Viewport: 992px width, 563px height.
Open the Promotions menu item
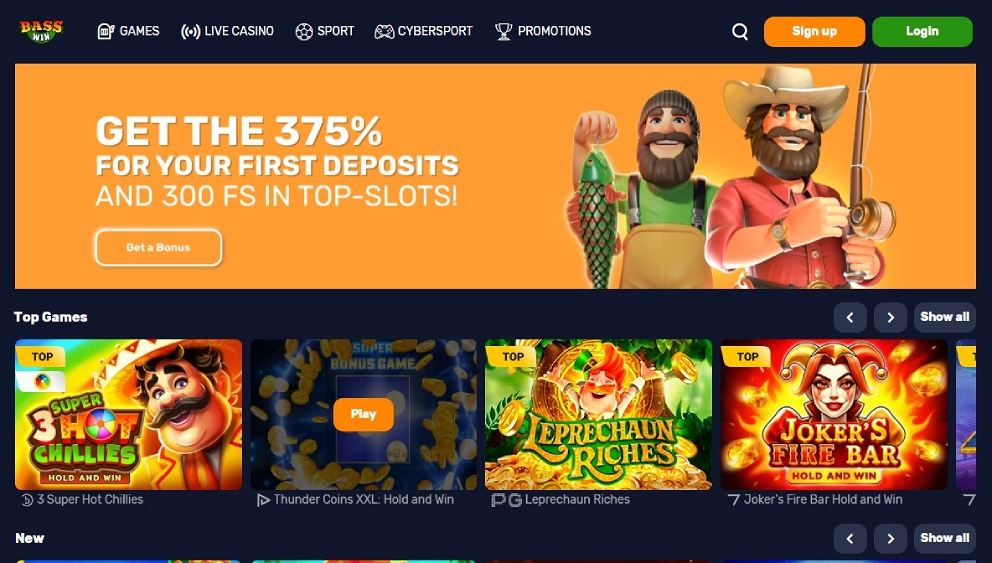543,31
